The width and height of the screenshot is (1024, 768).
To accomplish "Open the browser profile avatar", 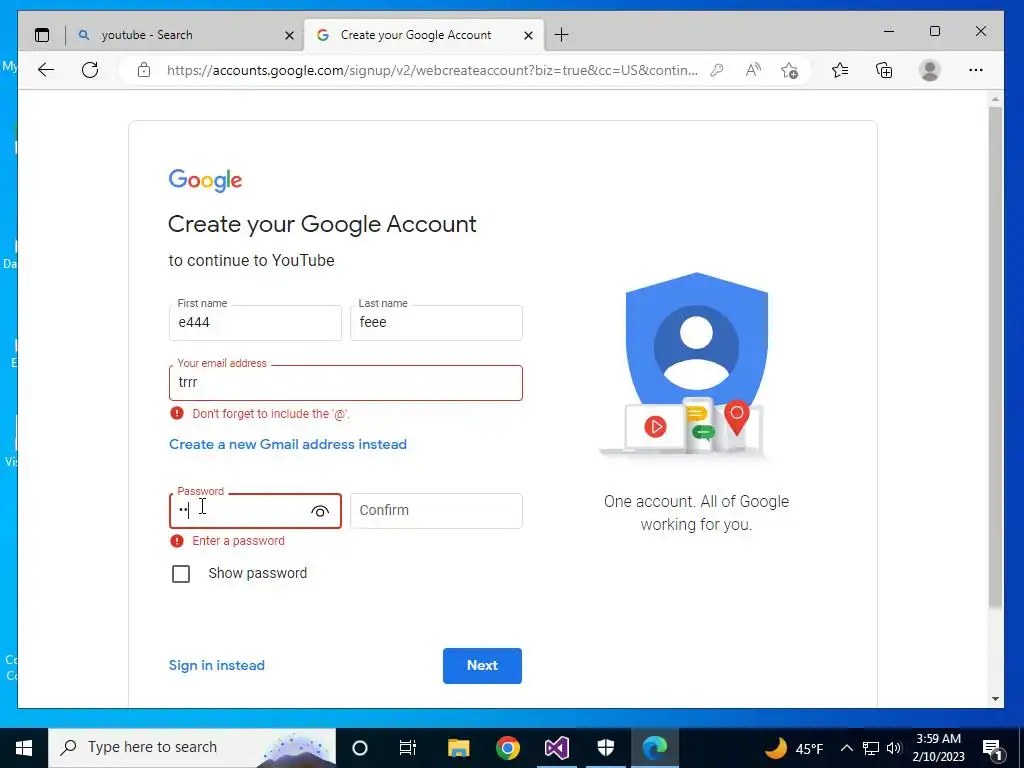I will (929, 70).
